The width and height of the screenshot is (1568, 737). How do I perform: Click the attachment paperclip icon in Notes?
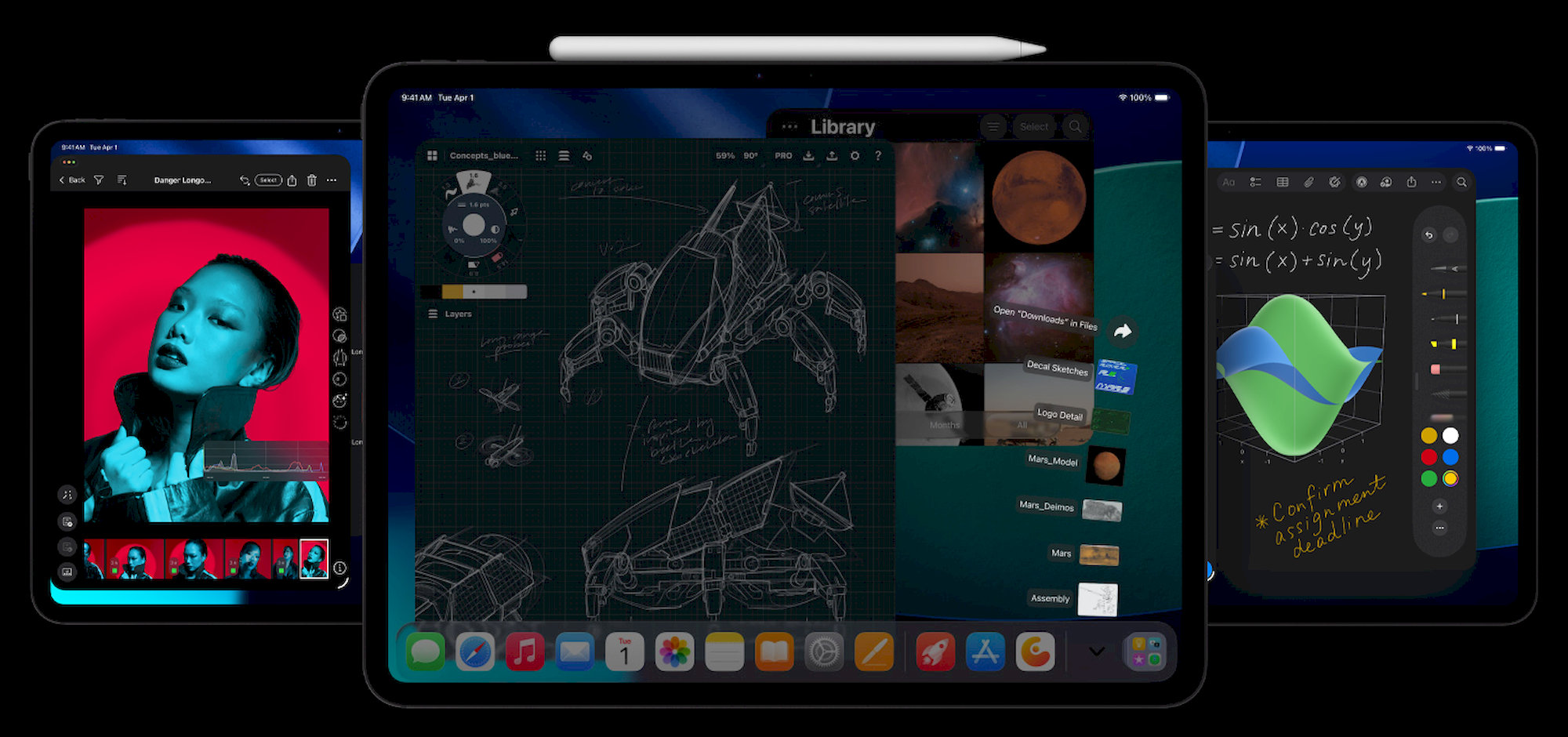(x=1308, y=182)
